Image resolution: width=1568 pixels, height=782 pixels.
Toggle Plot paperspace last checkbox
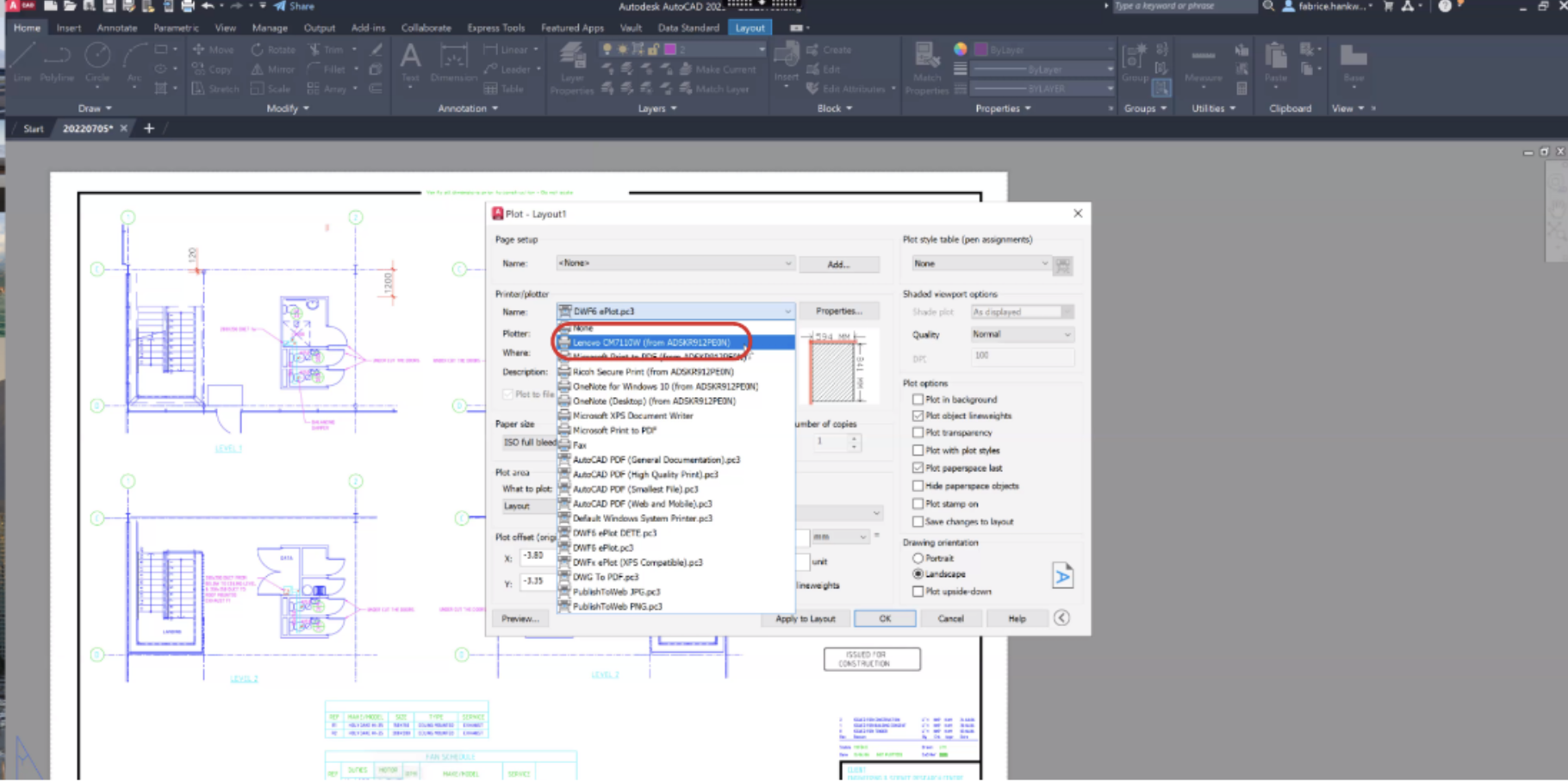pos(918,469)
